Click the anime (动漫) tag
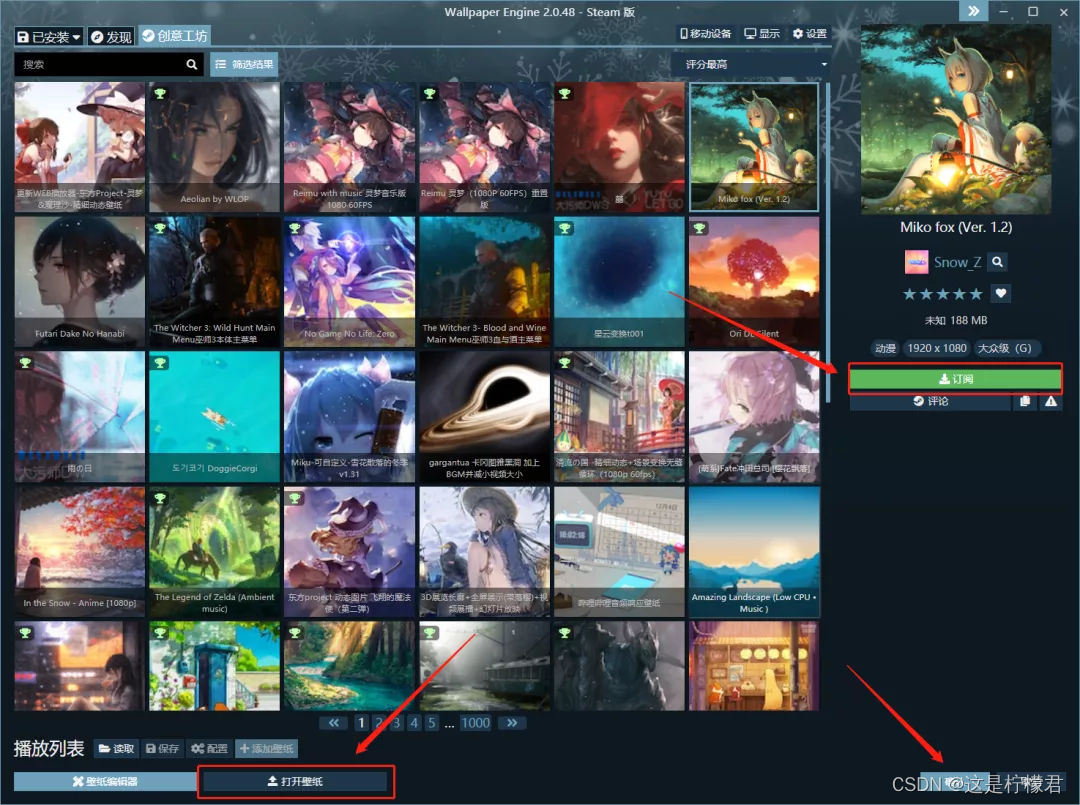1080x805 pixels. [885, 348]
